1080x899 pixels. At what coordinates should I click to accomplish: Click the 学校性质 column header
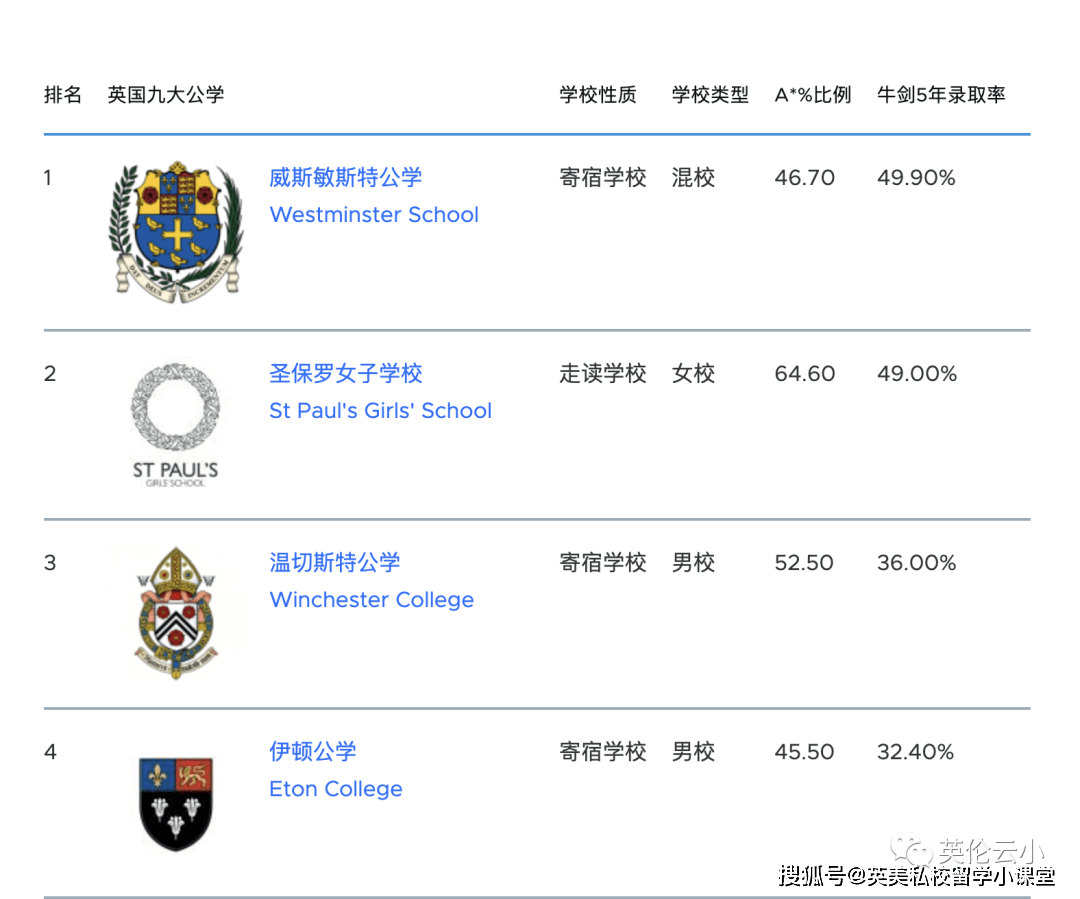[x=598, y=94]
